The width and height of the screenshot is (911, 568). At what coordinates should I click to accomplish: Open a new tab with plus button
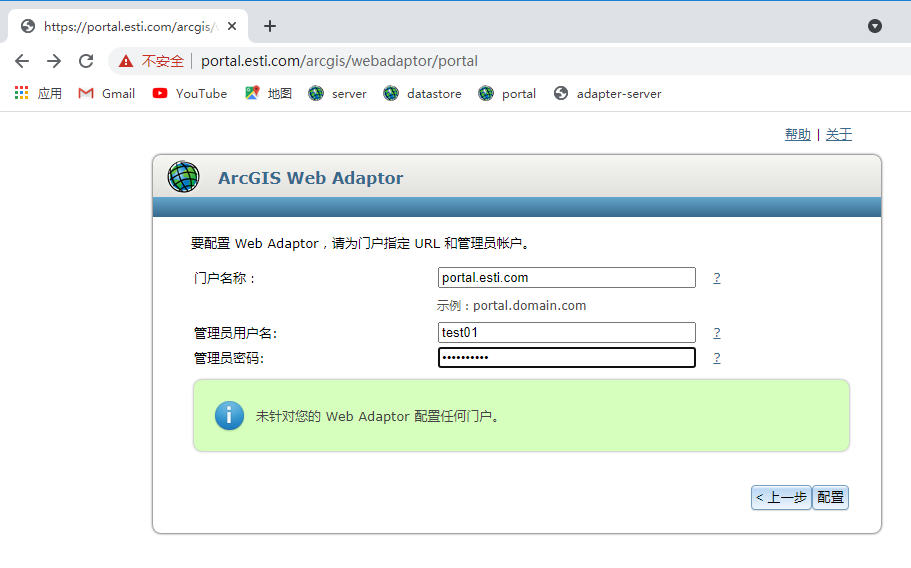pos(270,26)
